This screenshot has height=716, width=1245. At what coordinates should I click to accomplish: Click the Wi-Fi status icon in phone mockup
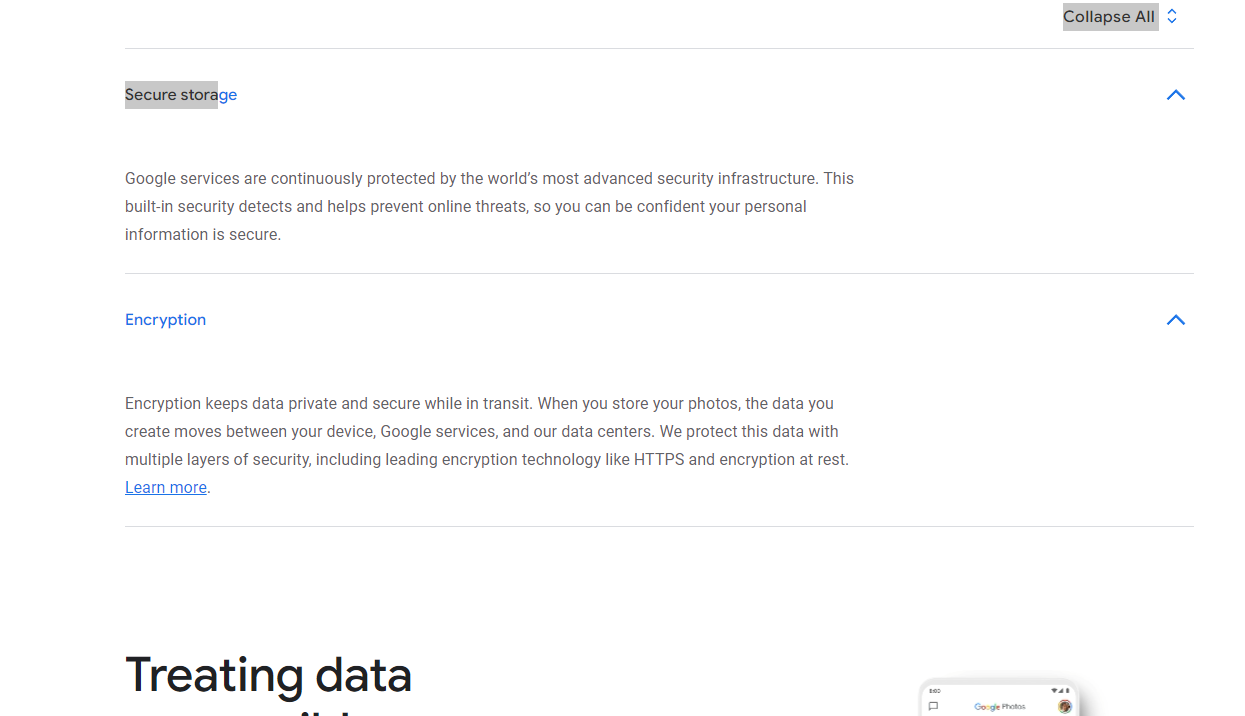[x=1054, y=691]
